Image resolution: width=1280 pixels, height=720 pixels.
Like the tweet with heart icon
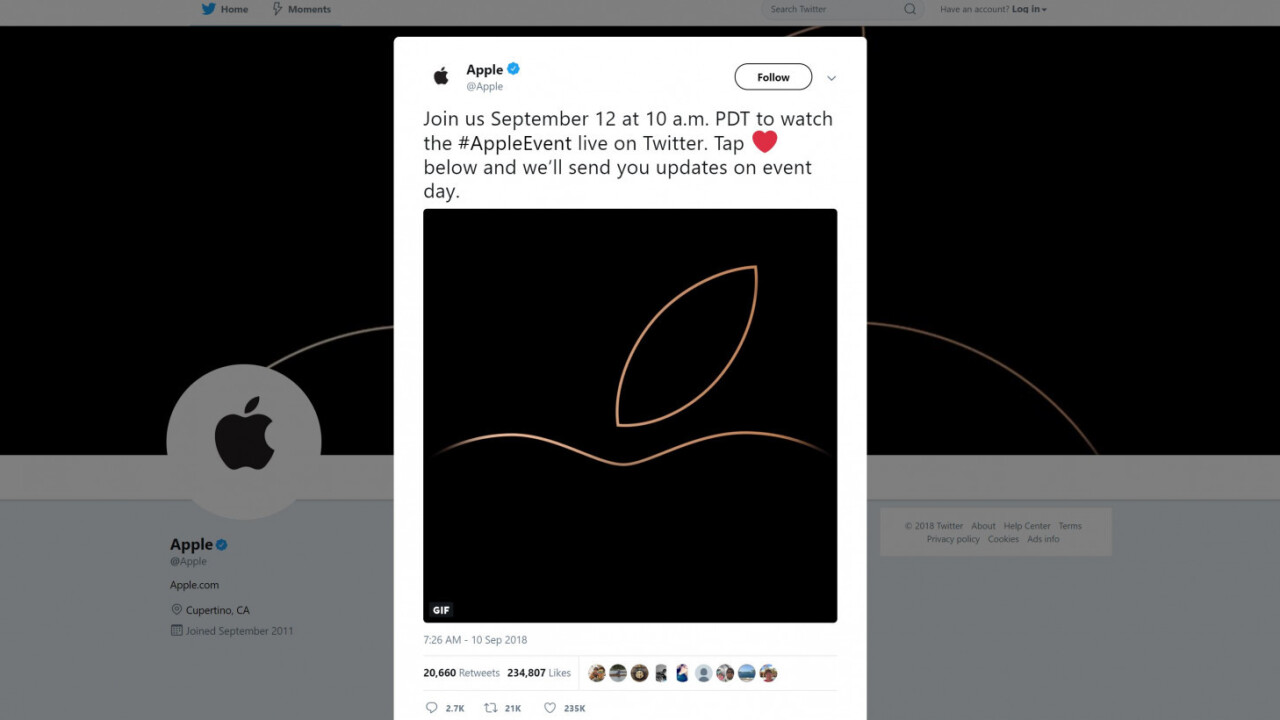pyautogui.click(x=549, y=708)
